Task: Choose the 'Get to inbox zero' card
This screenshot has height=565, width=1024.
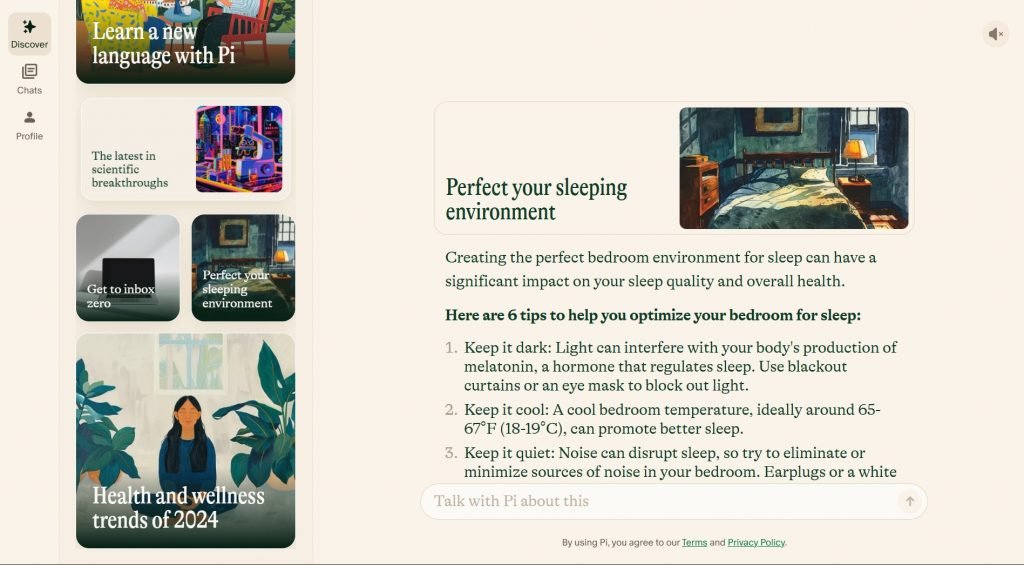Action: click(128, 268)
